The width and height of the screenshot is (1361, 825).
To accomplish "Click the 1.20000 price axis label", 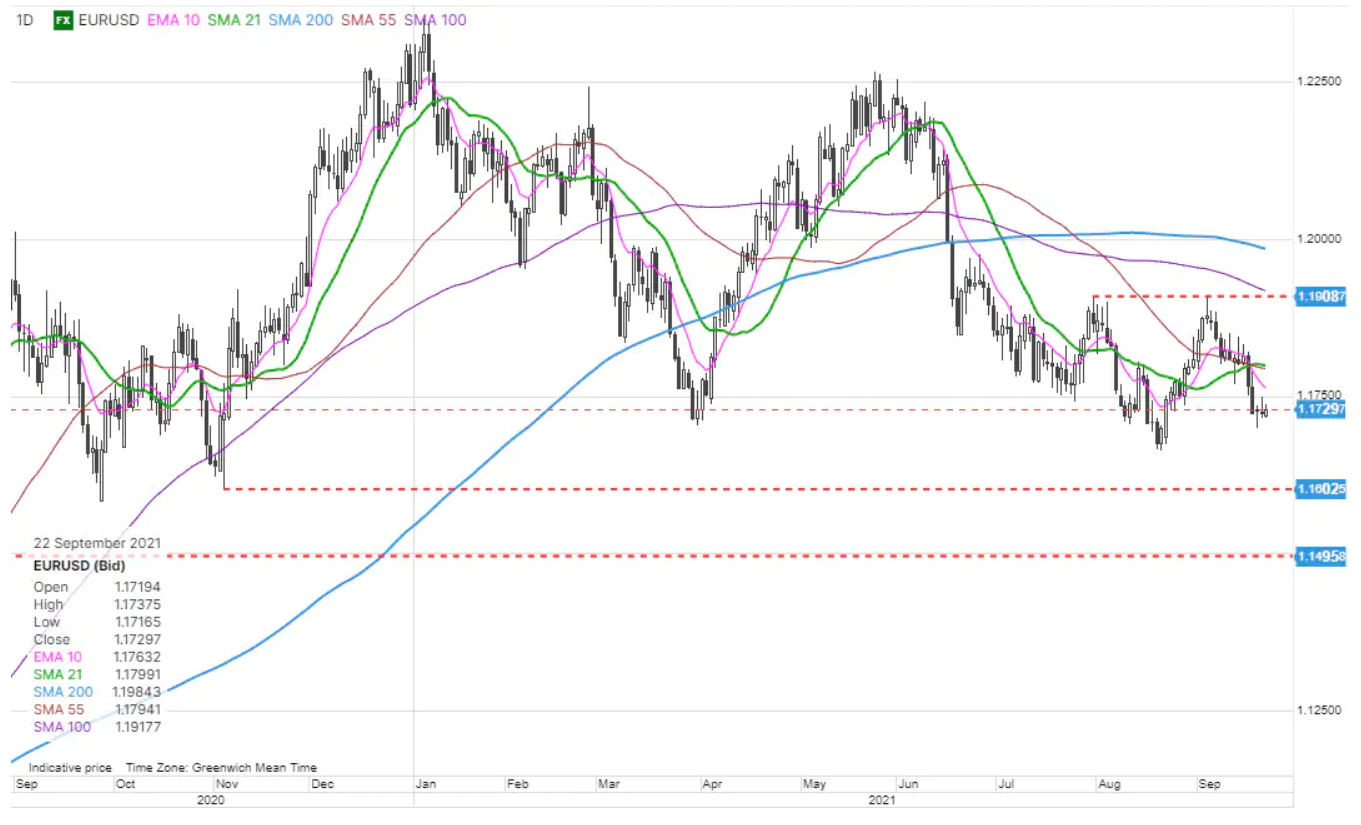I will (1320, 239).
